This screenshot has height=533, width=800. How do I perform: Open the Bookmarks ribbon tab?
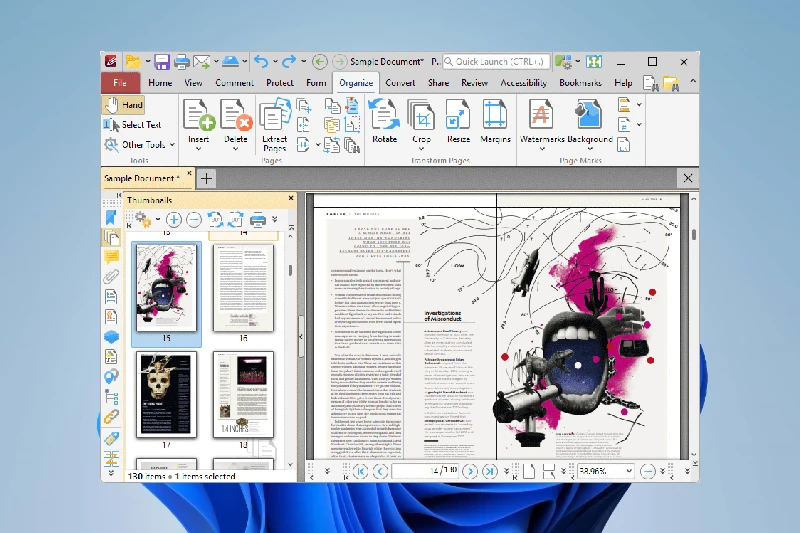[x=580, y=83]
